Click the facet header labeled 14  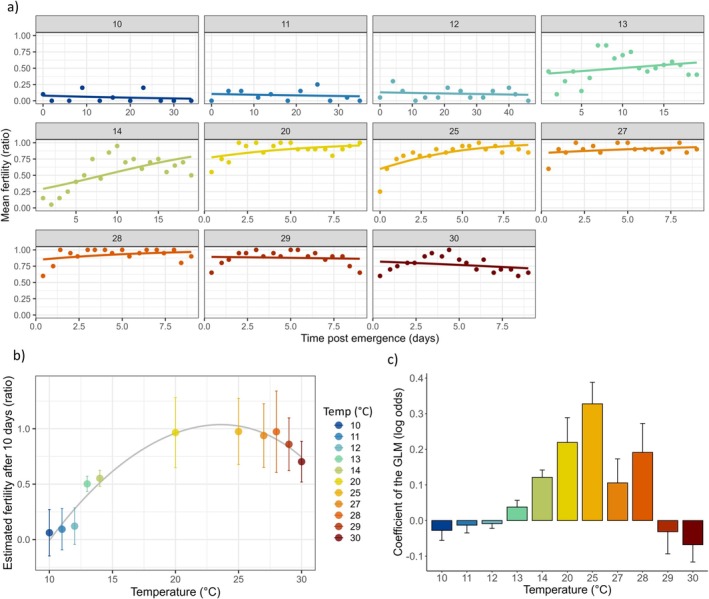[117, 131]
